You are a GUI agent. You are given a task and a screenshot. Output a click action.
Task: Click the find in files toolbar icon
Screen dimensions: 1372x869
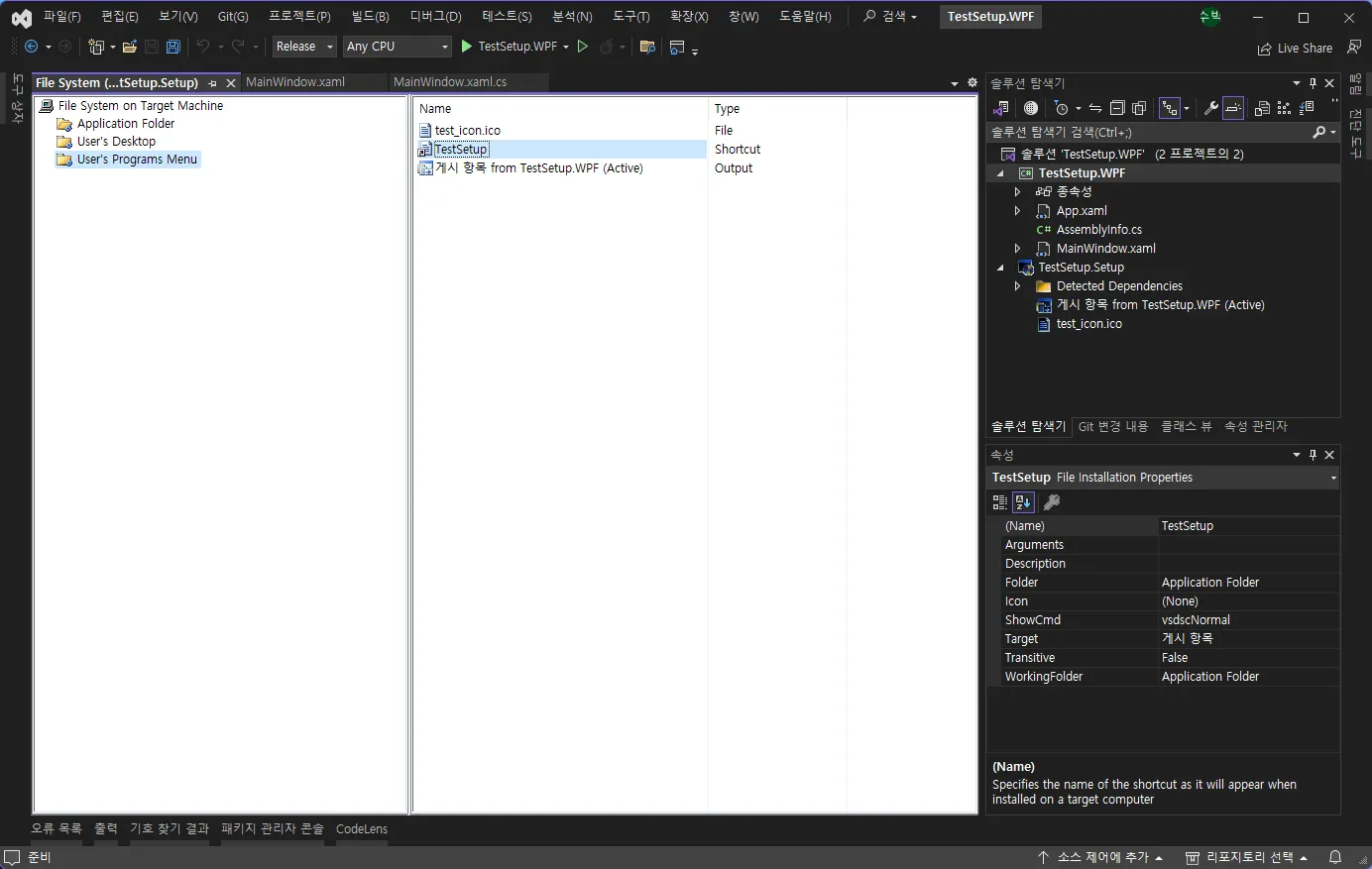pos(647,47)
